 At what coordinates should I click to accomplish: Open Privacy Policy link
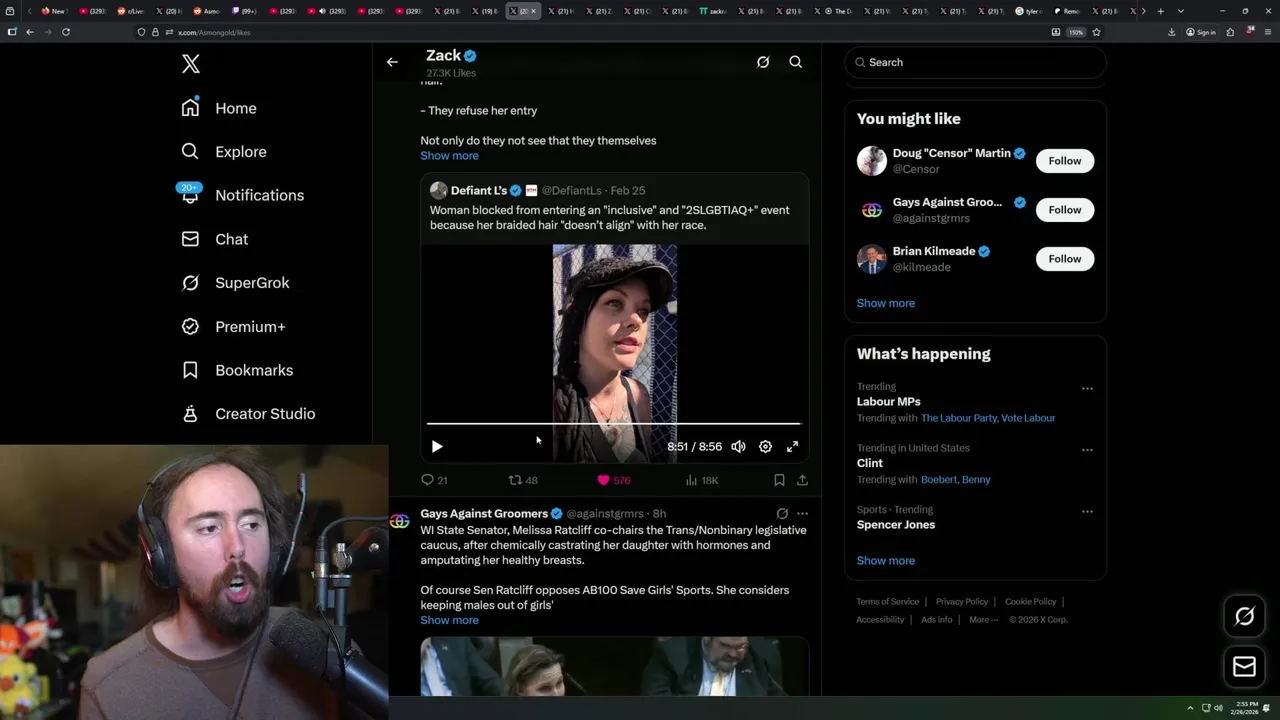click(962, 602)
